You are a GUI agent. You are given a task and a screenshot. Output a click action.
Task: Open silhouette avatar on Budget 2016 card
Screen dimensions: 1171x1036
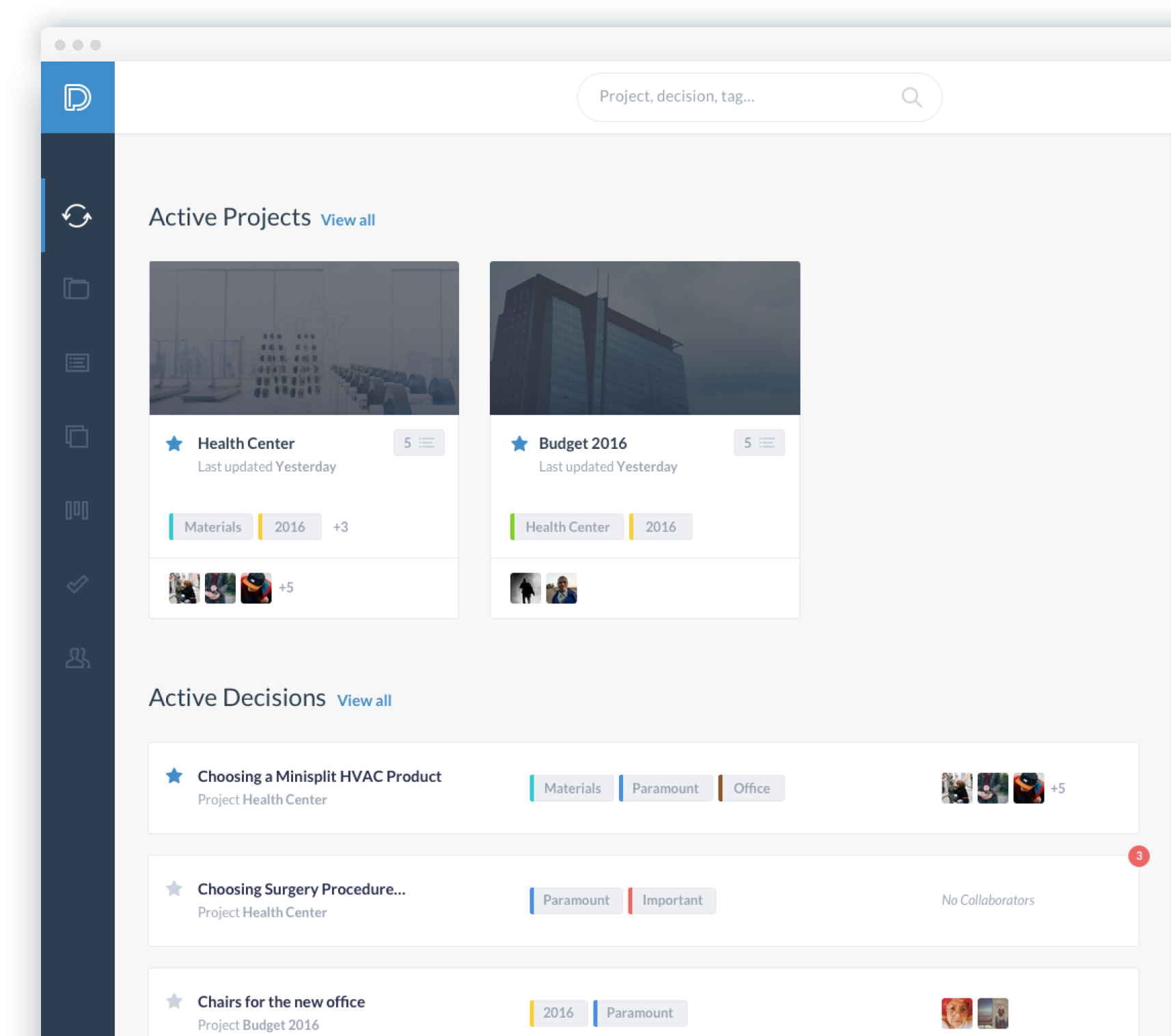[x=525, y=588]
